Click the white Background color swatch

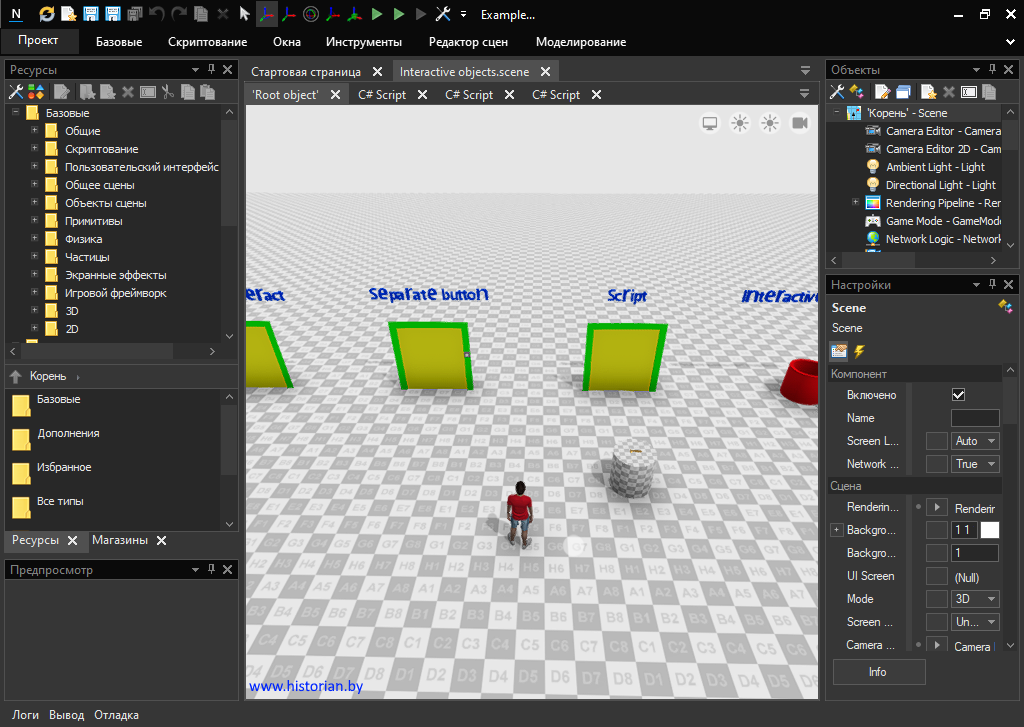[x=989, y=530]
